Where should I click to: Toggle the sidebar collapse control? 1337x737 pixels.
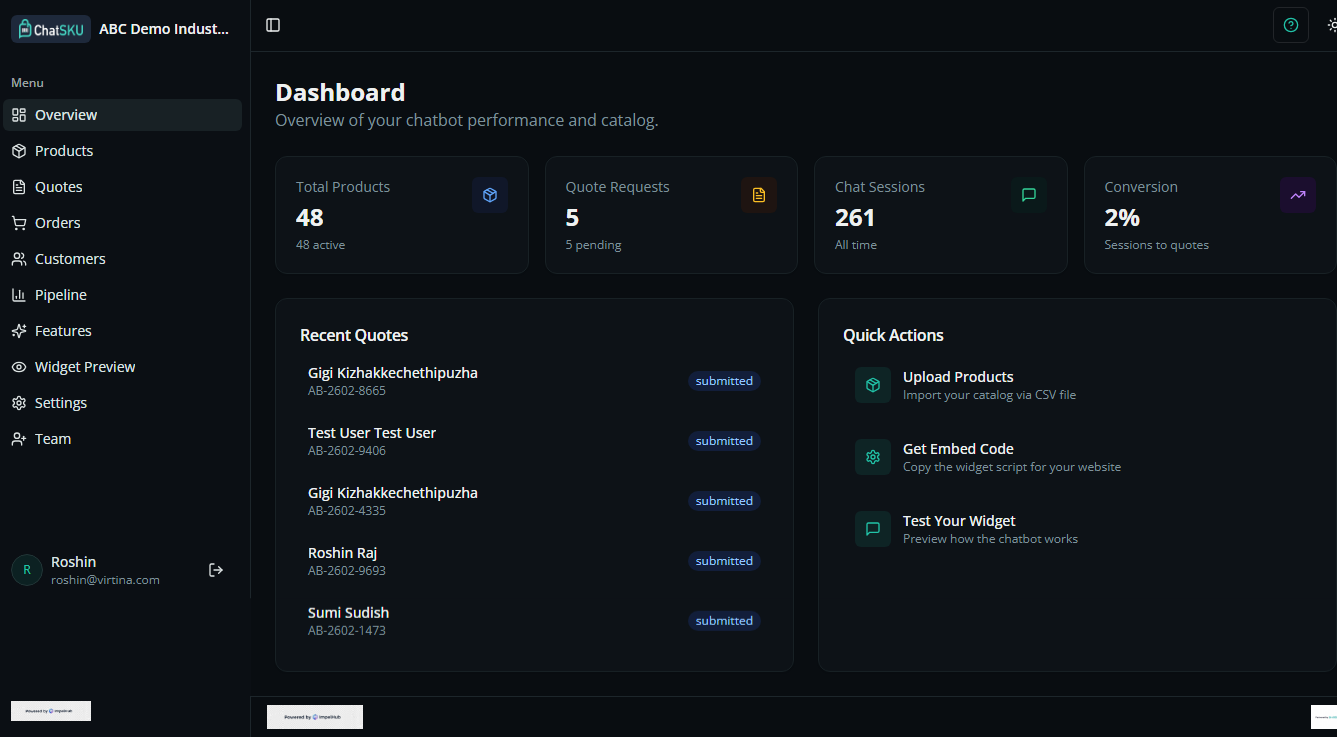(273, 25)
